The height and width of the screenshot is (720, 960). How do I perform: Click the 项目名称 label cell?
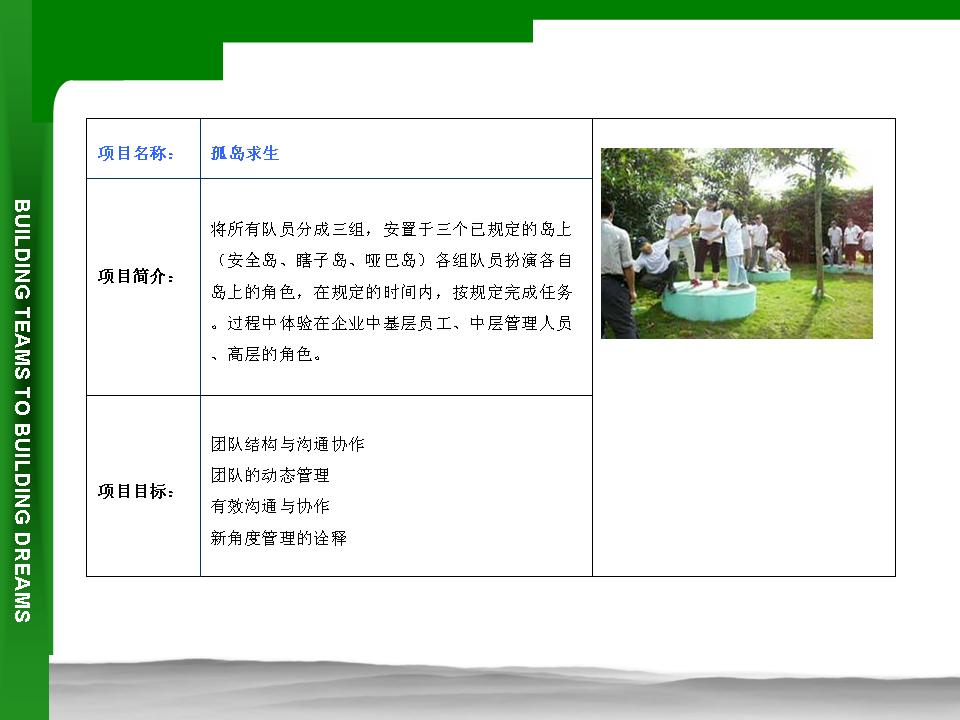point(137,153)
